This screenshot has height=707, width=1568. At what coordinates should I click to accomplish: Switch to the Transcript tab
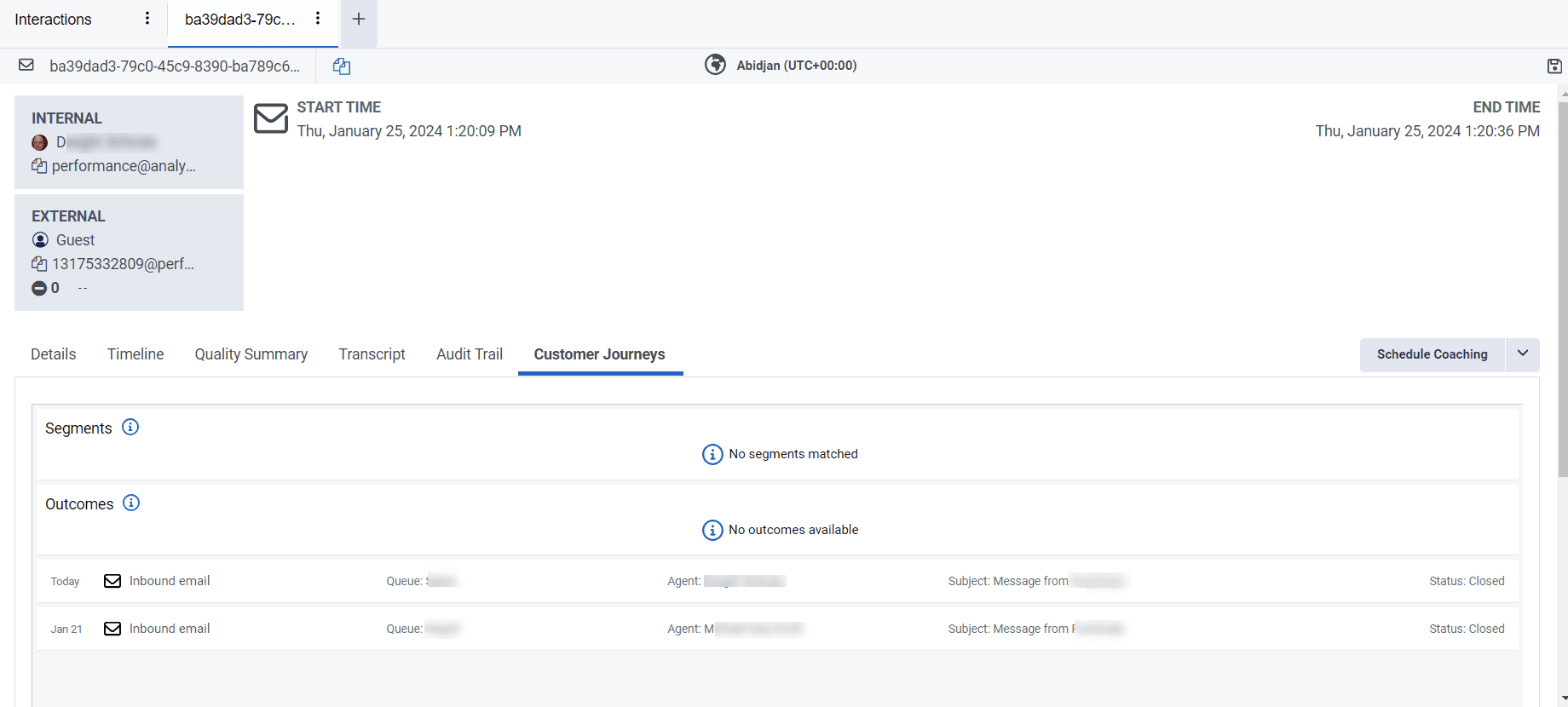pyautogui.click(x=372, y=354)
